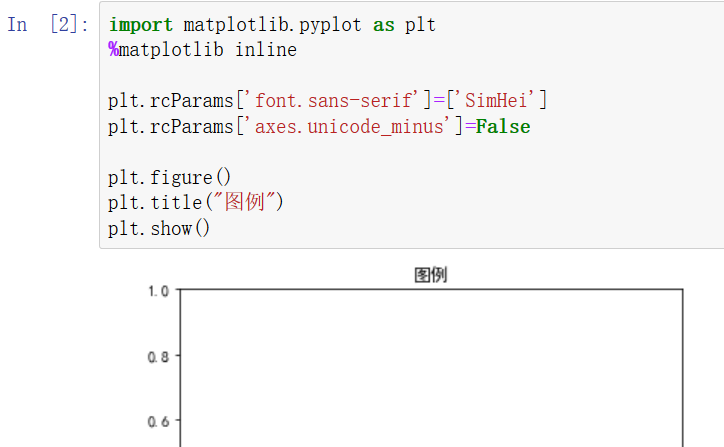This screenshot has width=724, height=447.
Task: Click the 1.0 y-axis tick label
Action: 158,291
